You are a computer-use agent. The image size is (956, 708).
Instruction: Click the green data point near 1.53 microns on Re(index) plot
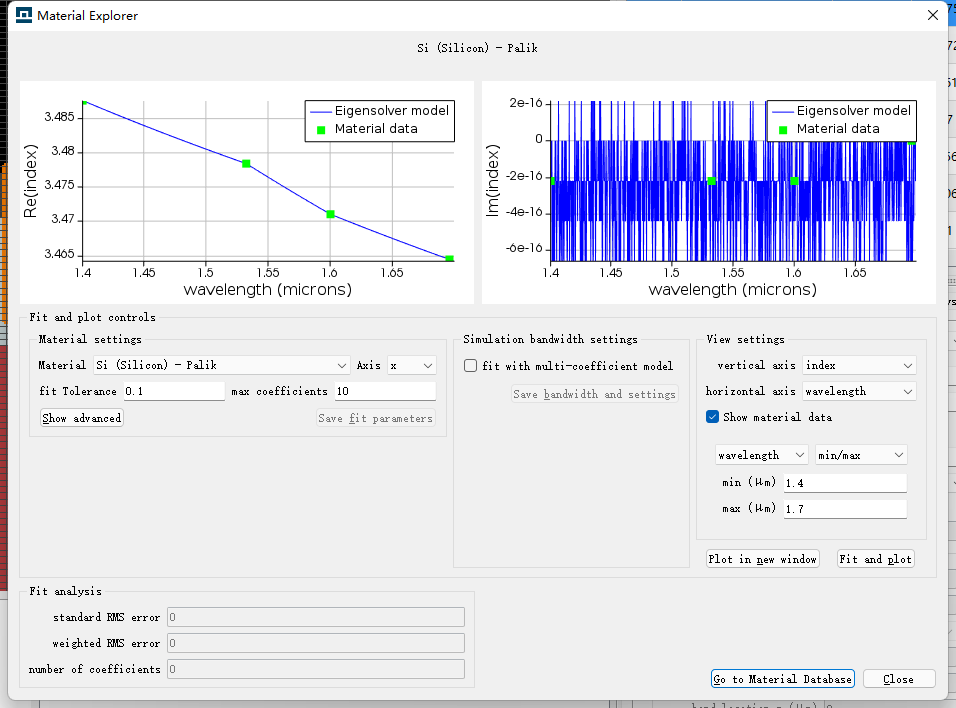[246, 163]
